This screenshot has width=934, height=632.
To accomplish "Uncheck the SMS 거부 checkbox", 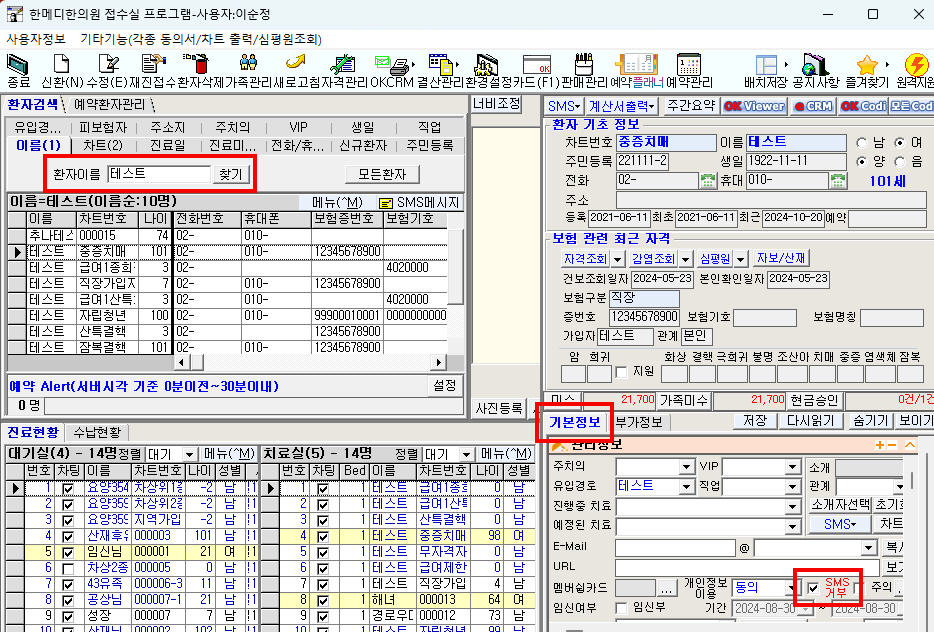I will tap(813, 588).
